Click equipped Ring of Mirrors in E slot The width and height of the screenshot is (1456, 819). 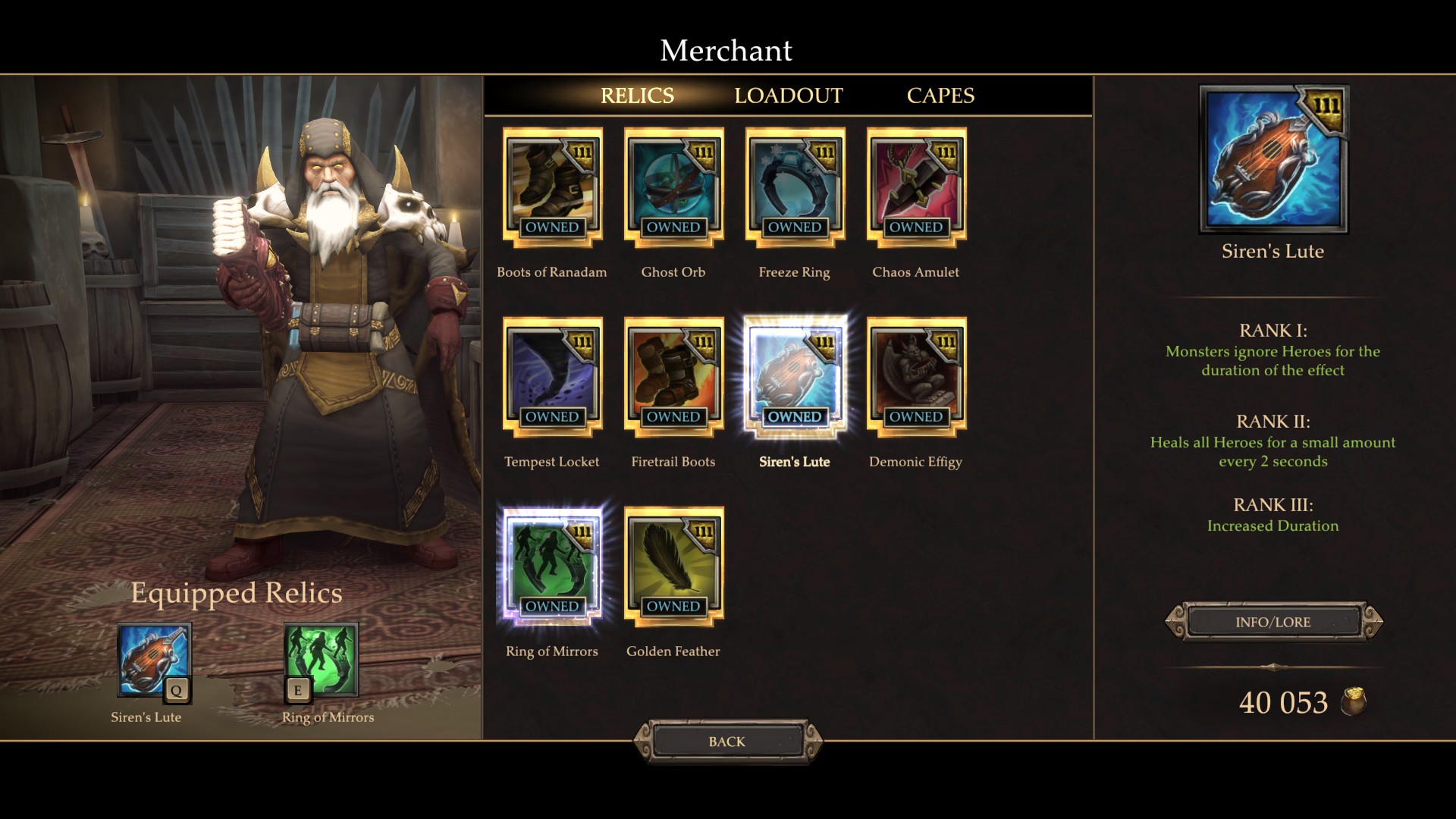coord(321,661)
